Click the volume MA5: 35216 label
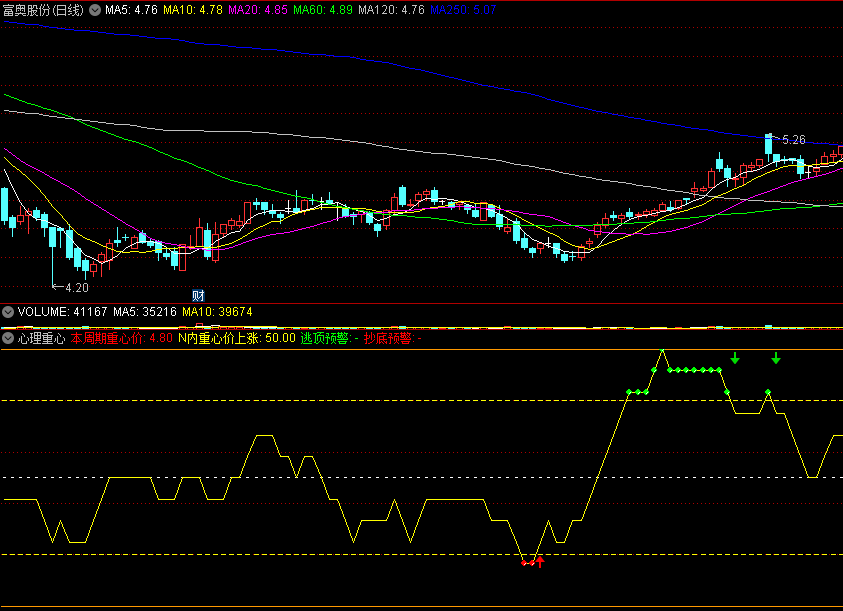The image size is (843, 611). [145, 312]
